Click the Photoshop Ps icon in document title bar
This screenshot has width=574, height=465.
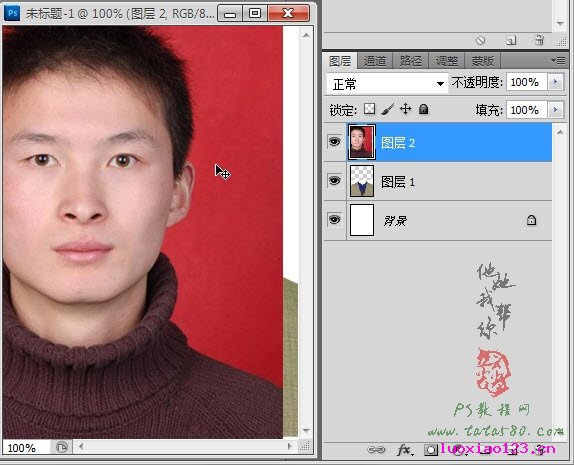tap(12, 14)
